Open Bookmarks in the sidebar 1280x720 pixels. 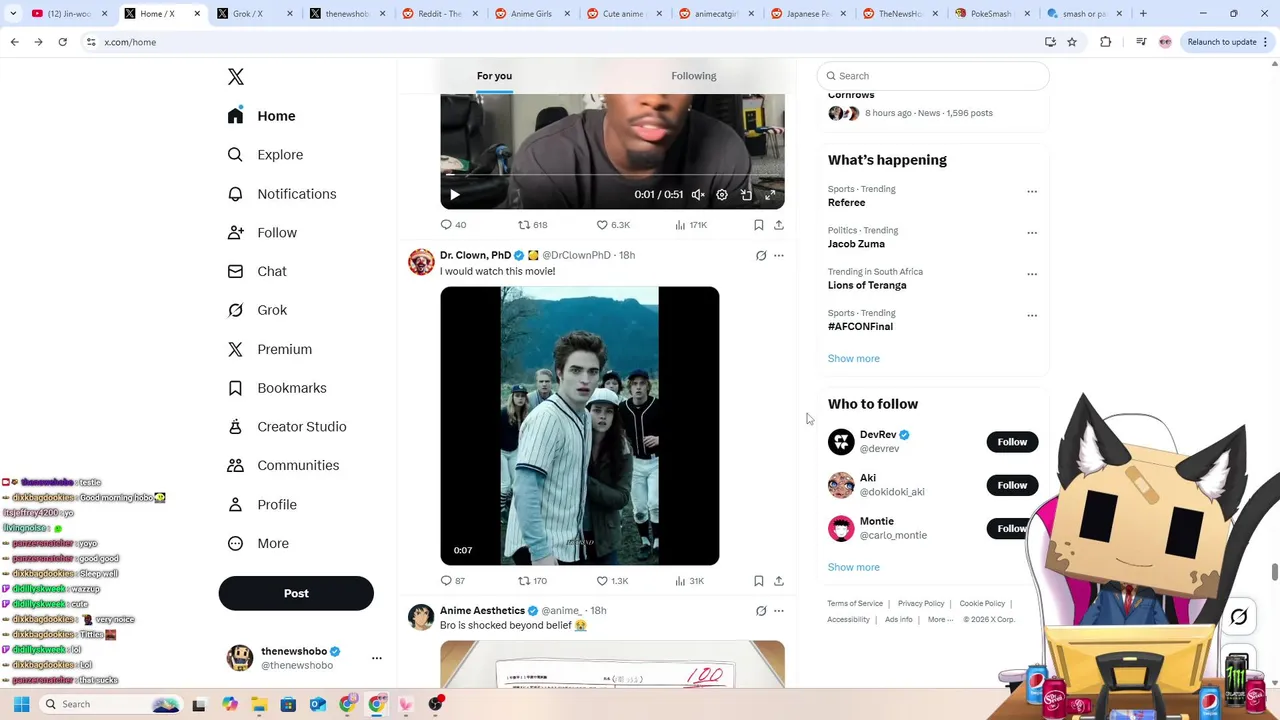(x=278, y=388)
